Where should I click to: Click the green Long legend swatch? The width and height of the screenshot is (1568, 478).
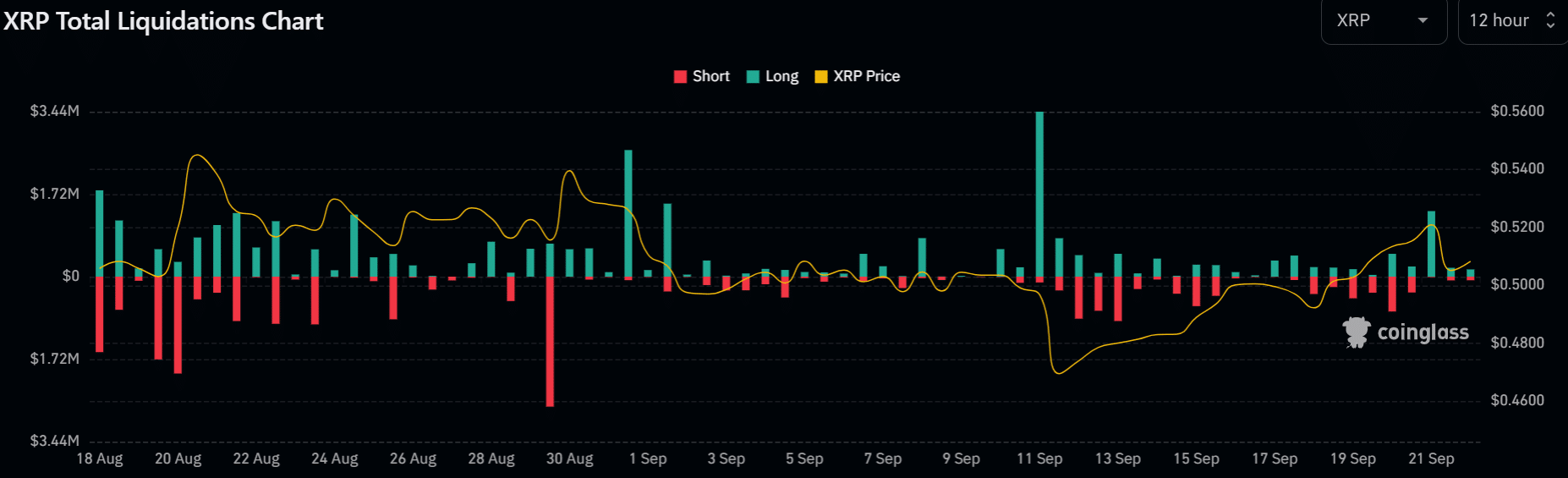coord(753,76)
